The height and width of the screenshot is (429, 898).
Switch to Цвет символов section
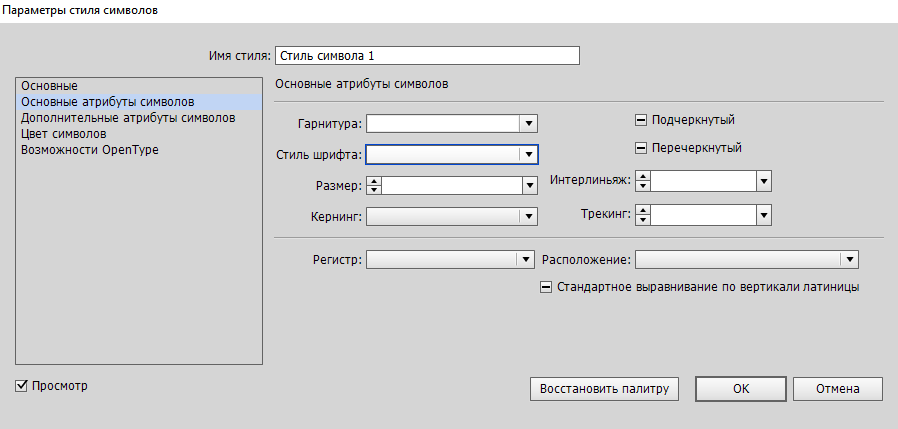[64, 133]
